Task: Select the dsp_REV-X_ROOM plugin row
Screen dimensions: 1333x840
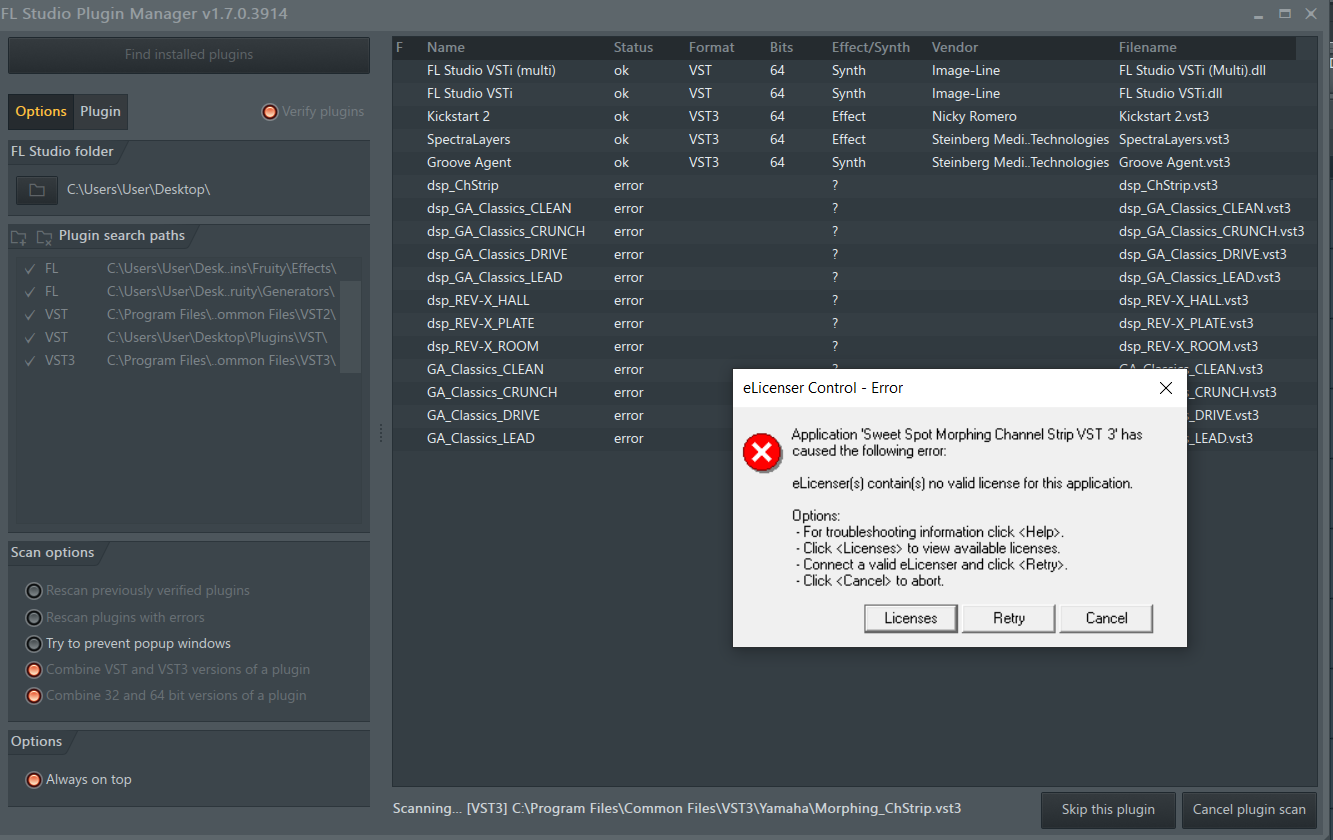Action: tap(855, 347)
